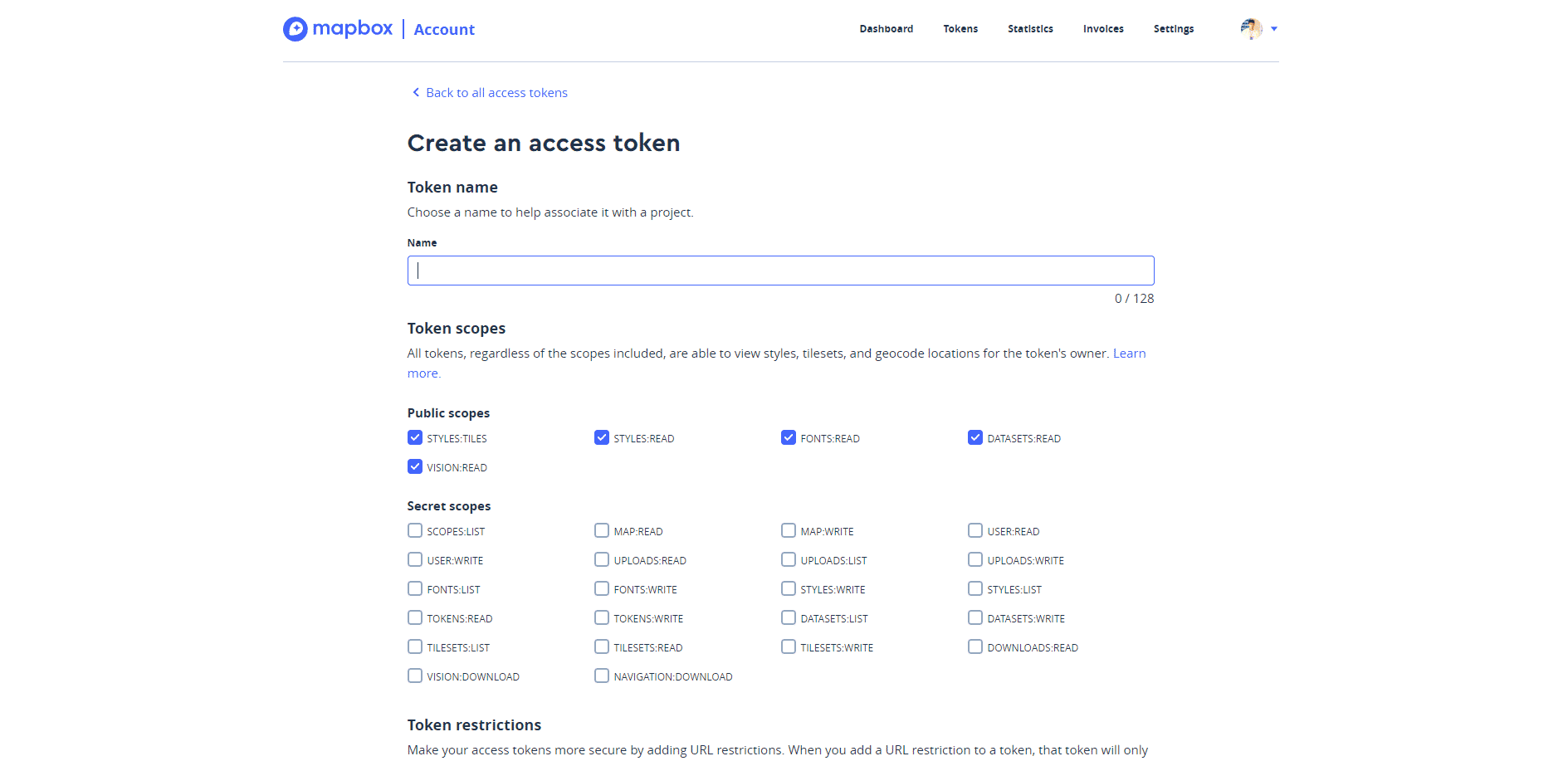Check the UPLOADS:WRITE scope
The width and height of the screenshot is (1568, 761).
(x=975, y=559)
